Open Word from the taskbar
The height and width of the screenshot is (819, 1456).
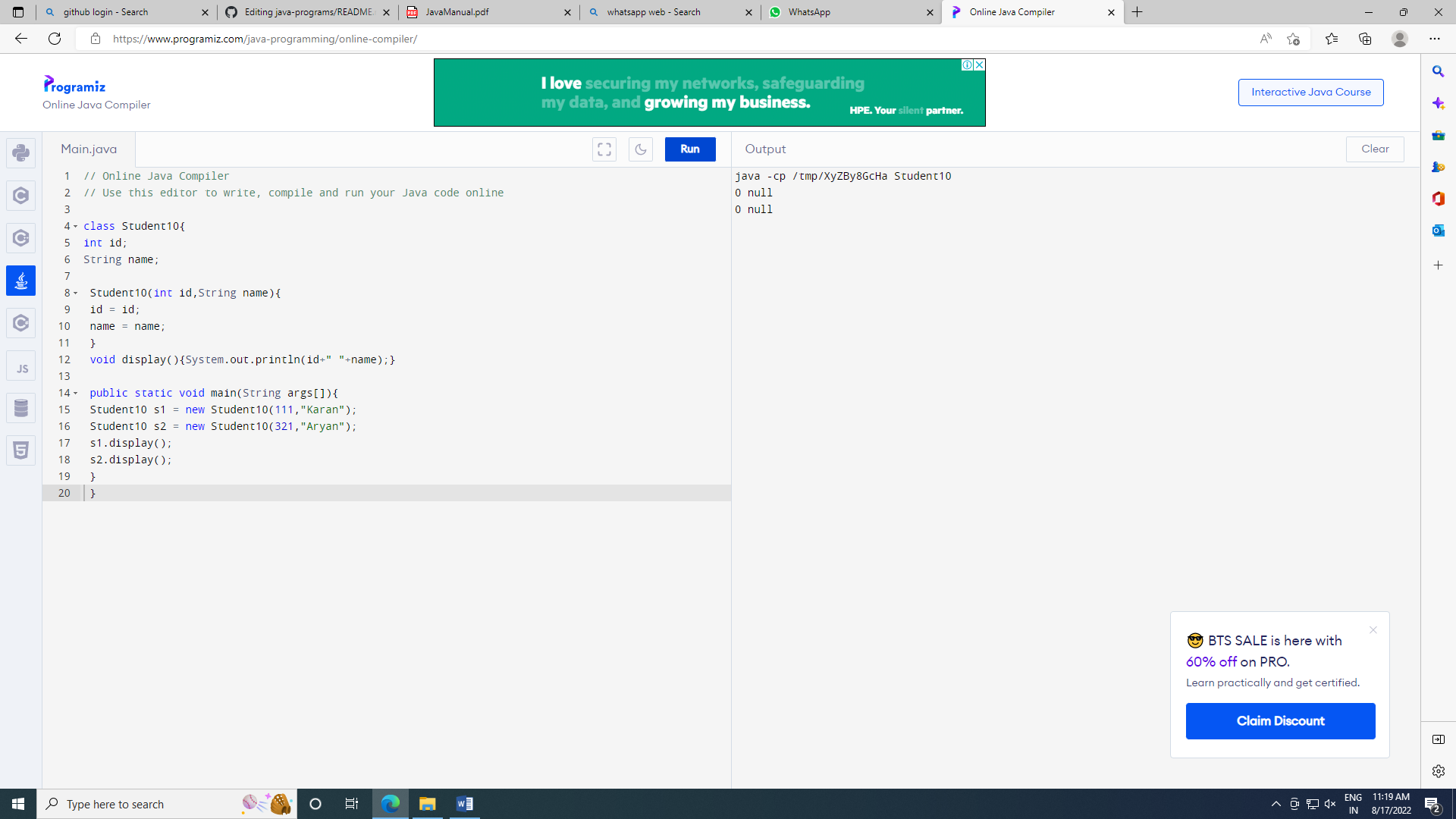tap(465, 804)
